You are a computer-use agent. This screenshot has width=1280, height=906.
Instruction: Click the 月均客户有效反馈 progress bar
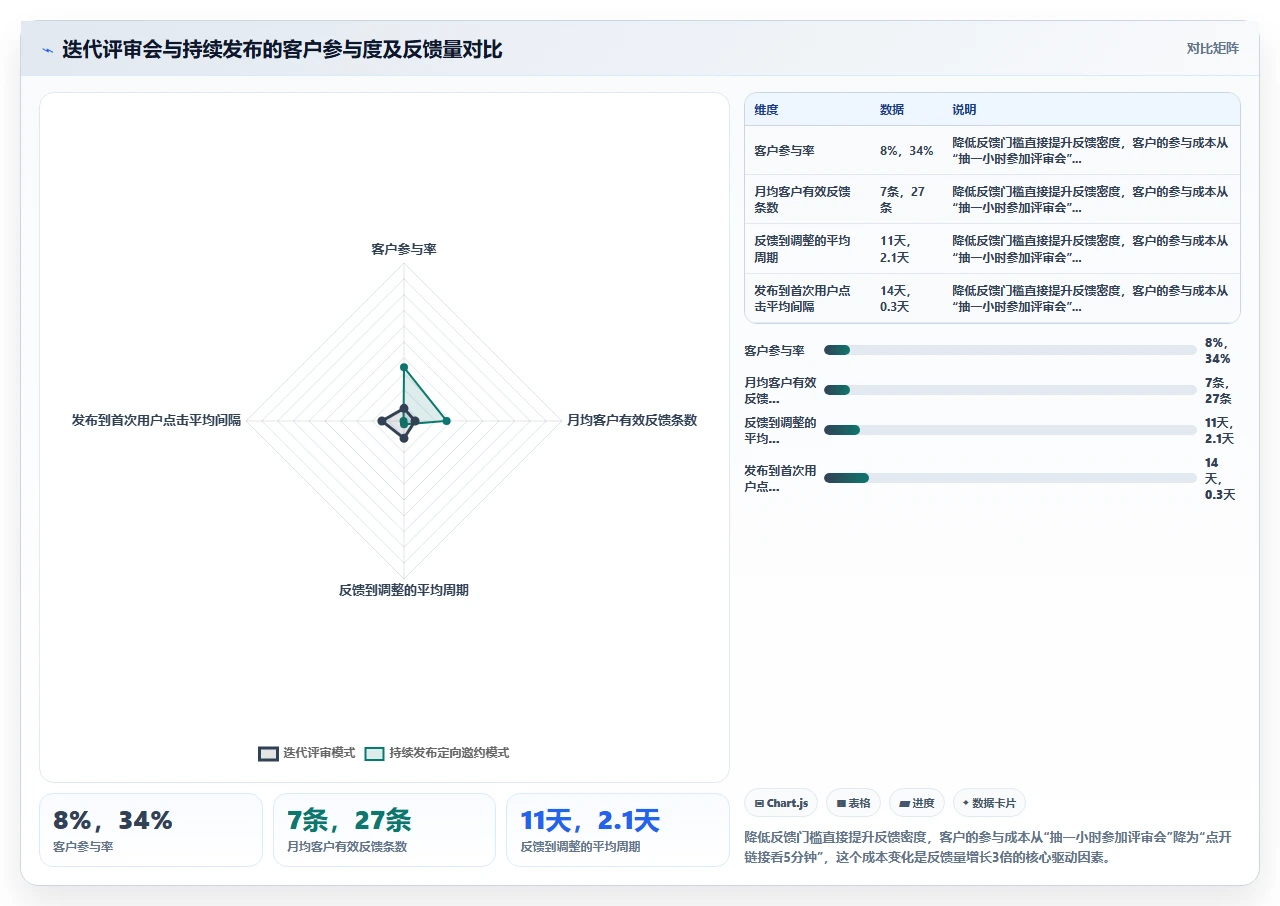coord(1010,390)
